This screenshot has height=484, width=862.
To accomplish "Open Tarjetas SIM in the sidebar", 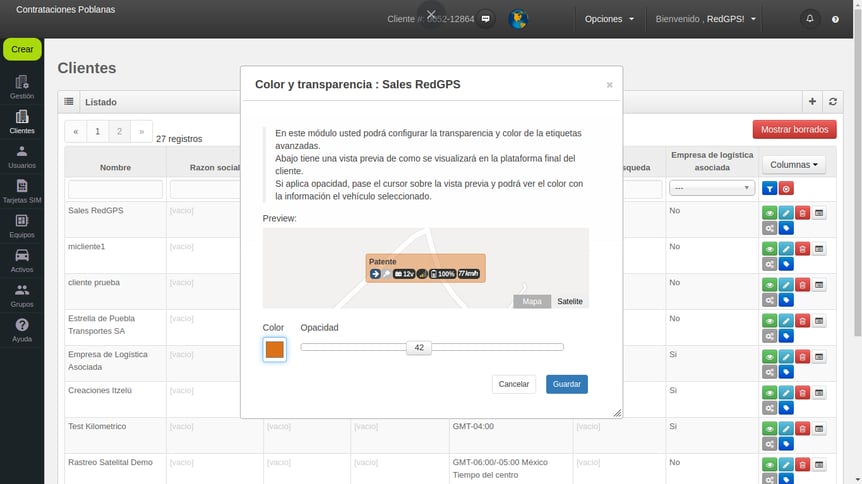I will (22, 191).
